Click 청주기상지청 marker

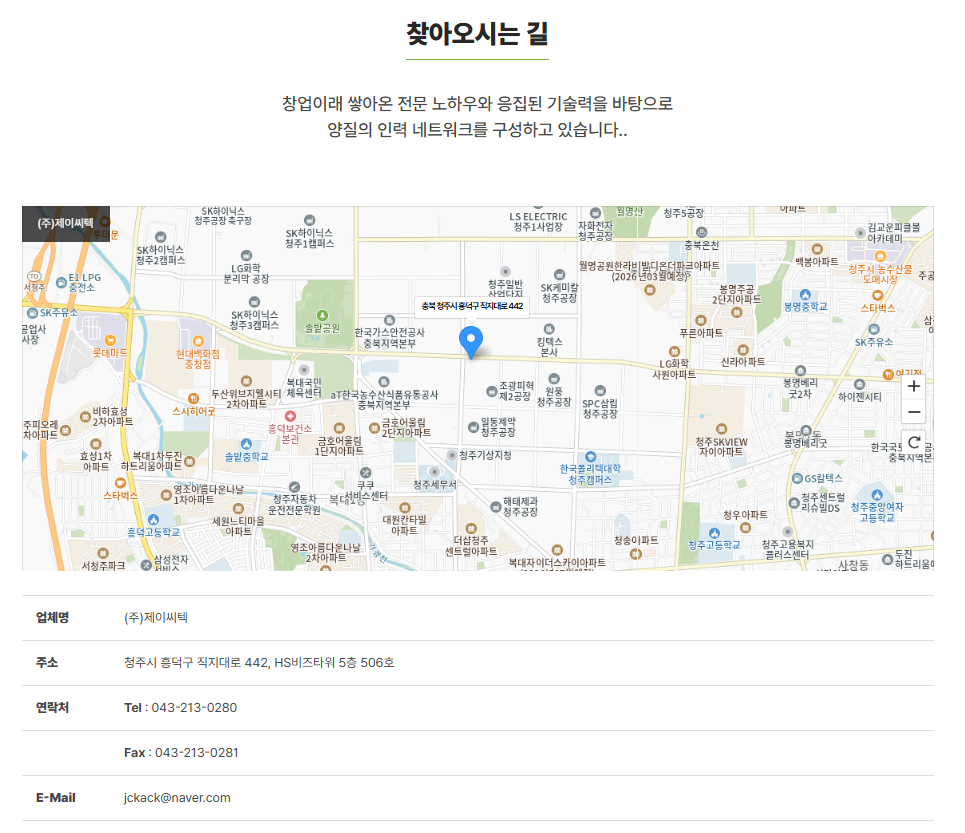452,455
